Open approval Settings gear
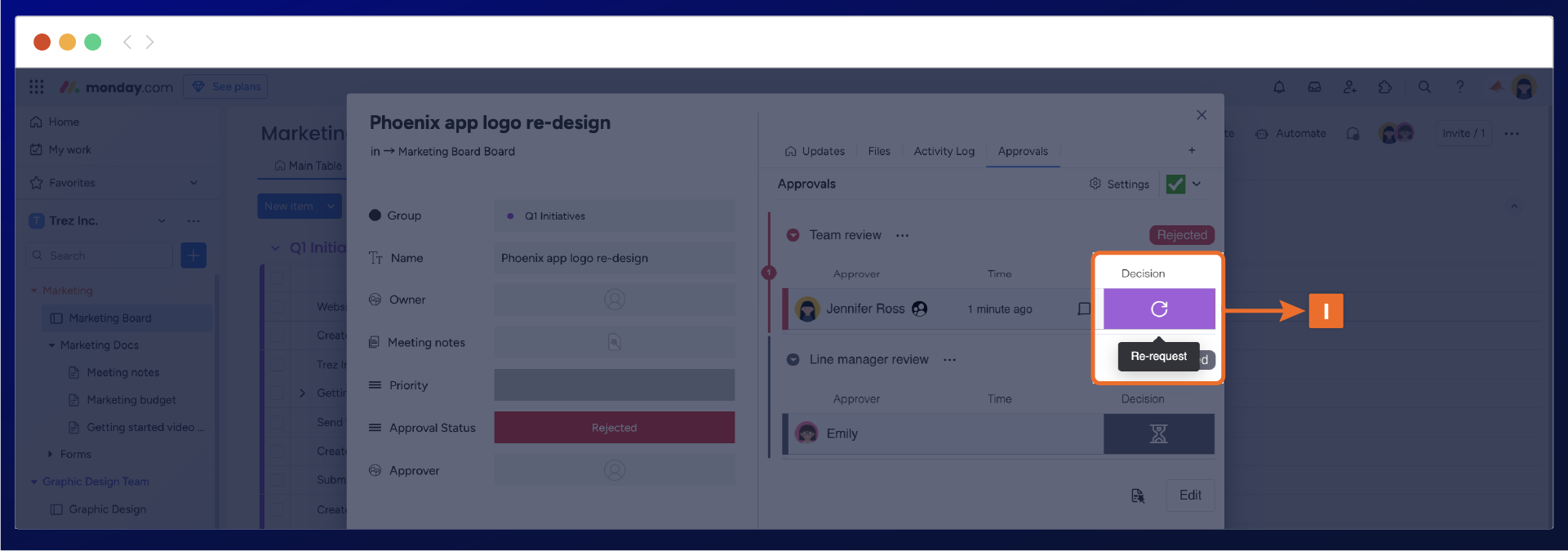The image size is (1568, 551). click(x=1119, y=184)
